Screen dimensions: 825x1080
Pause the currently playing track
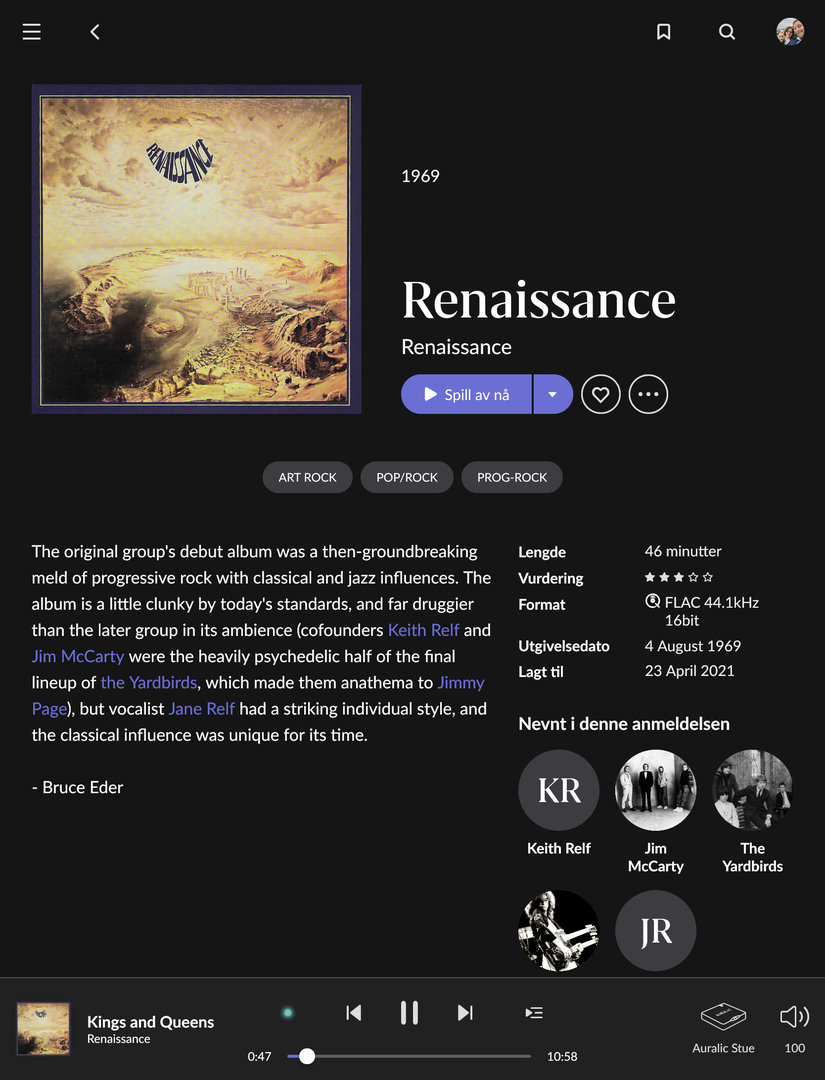click(x=409, y=1012)
